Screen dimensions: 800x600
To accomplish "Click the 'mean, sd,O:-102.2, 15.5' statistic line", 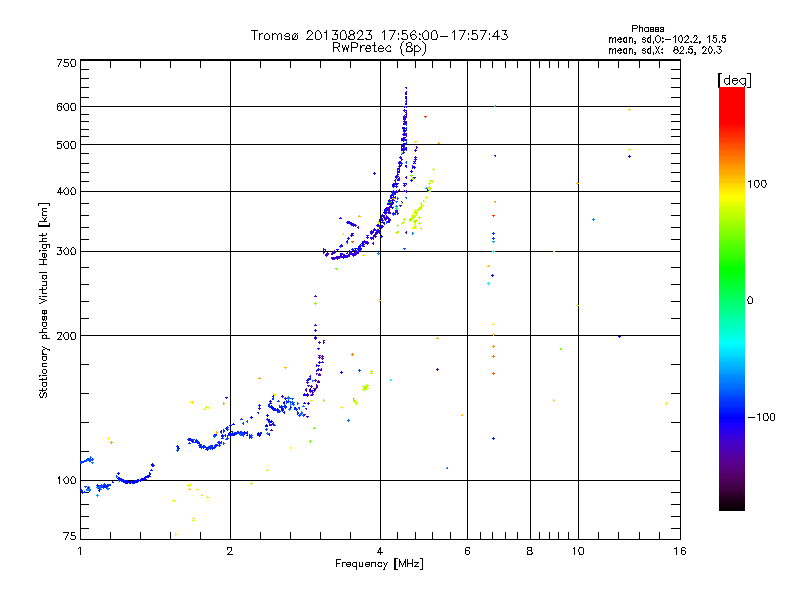I will (667, 39).
